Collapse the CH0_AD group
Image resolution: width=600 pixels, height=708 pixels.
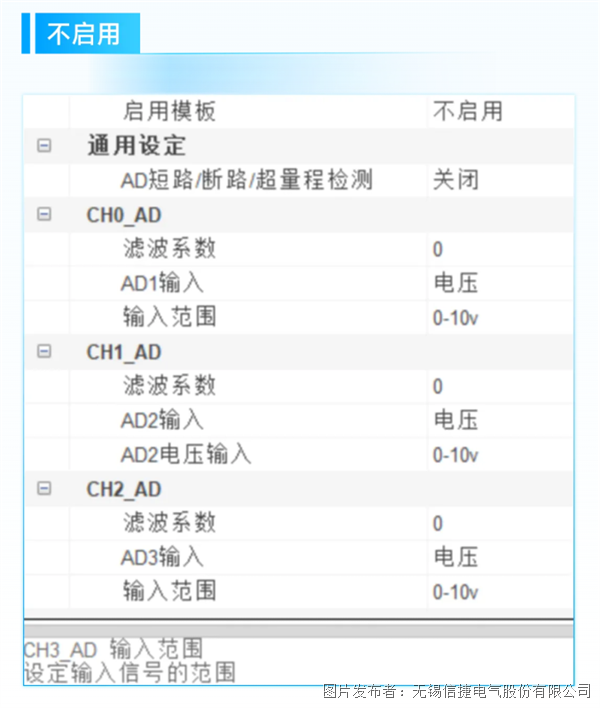click(44, 214)
